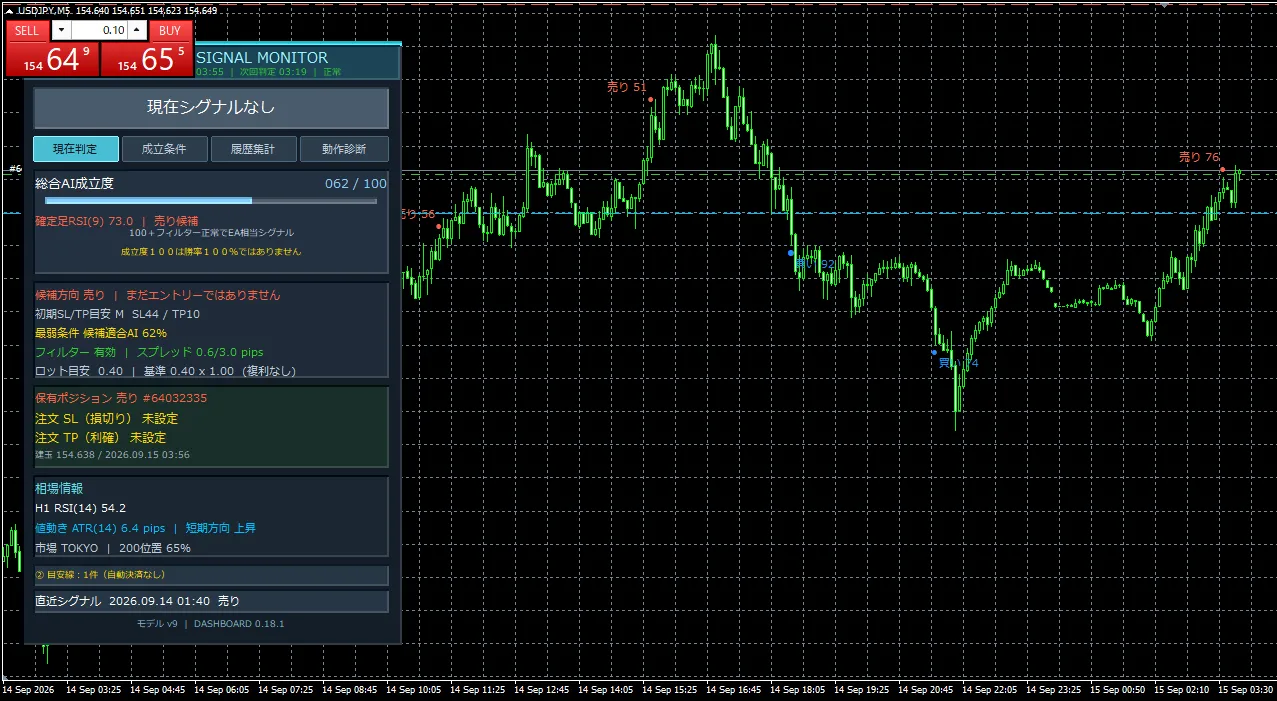This screenshot has width=1277, height=701.
Task: Open the 動作診断 tab
Action: [x=344, y=149]
